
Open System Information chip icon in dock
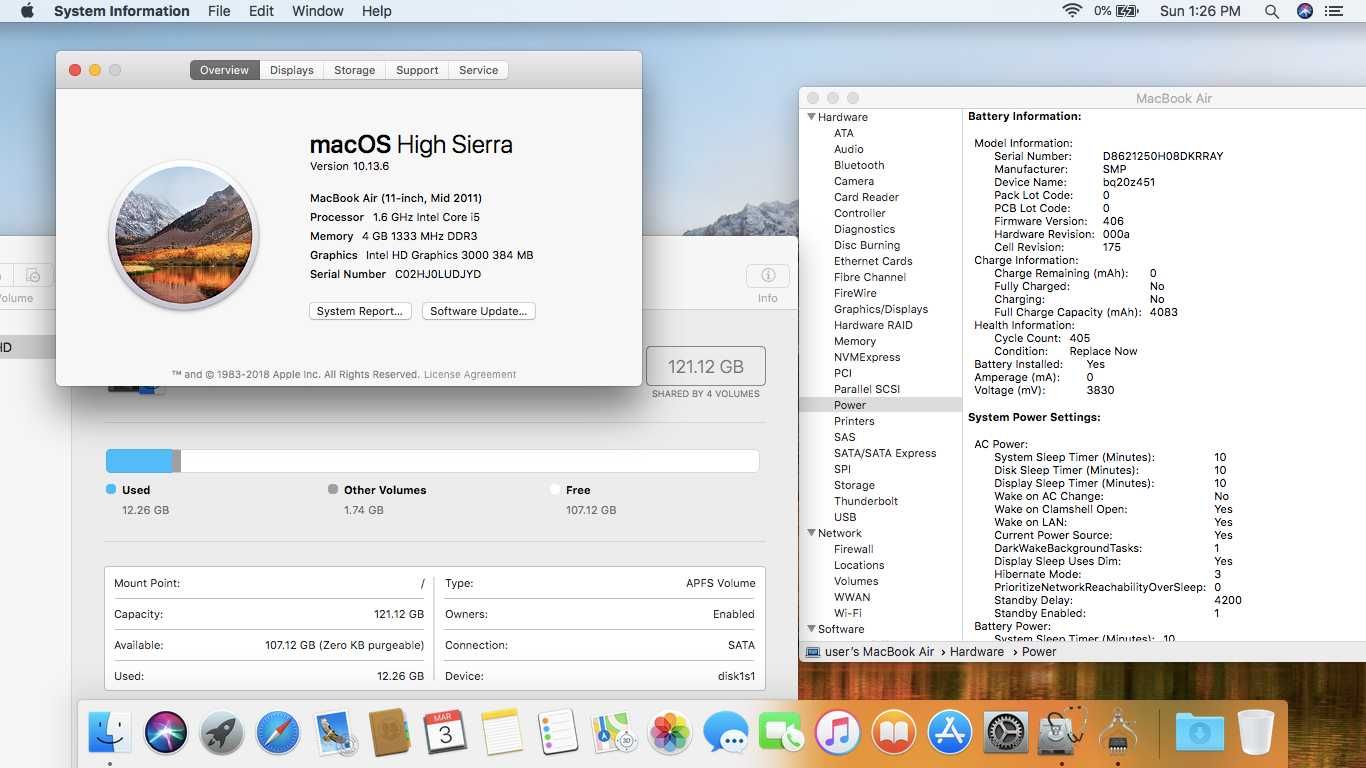1118,731
